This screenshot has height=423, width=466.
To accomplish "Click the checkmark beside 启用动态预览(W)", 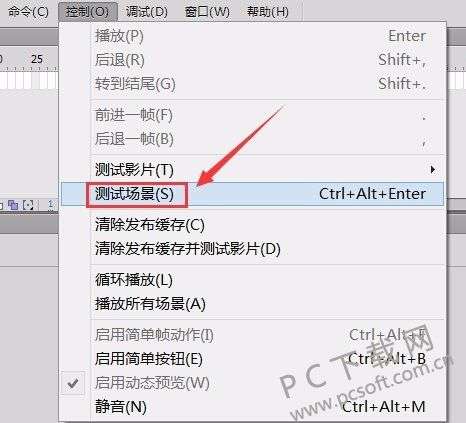I will pos(73,383).
